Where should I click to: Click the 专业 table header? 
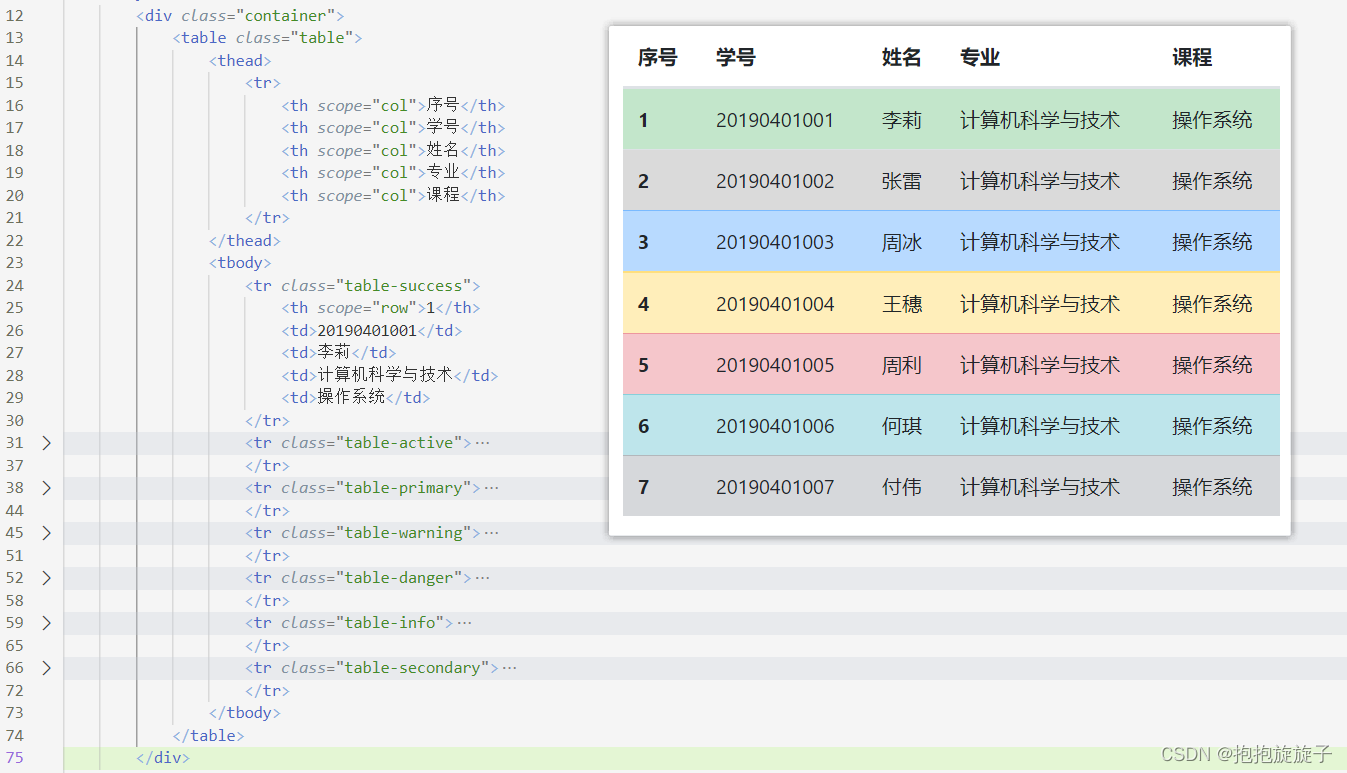point(980,58)
